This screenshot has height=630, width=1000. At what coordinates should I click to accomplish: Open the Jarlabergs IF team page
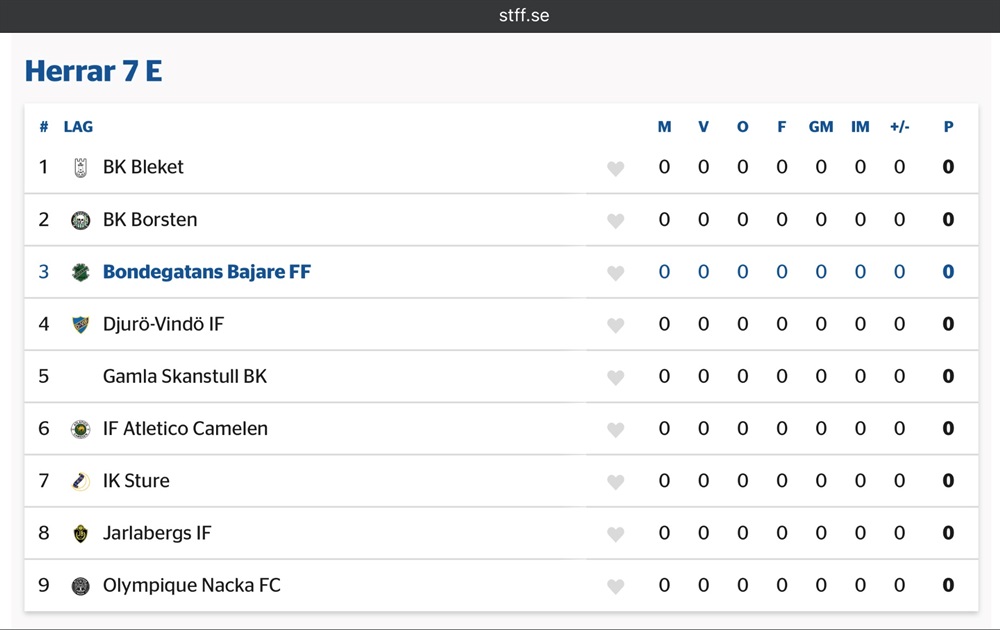pyautogui.click(x=157, y=533)
